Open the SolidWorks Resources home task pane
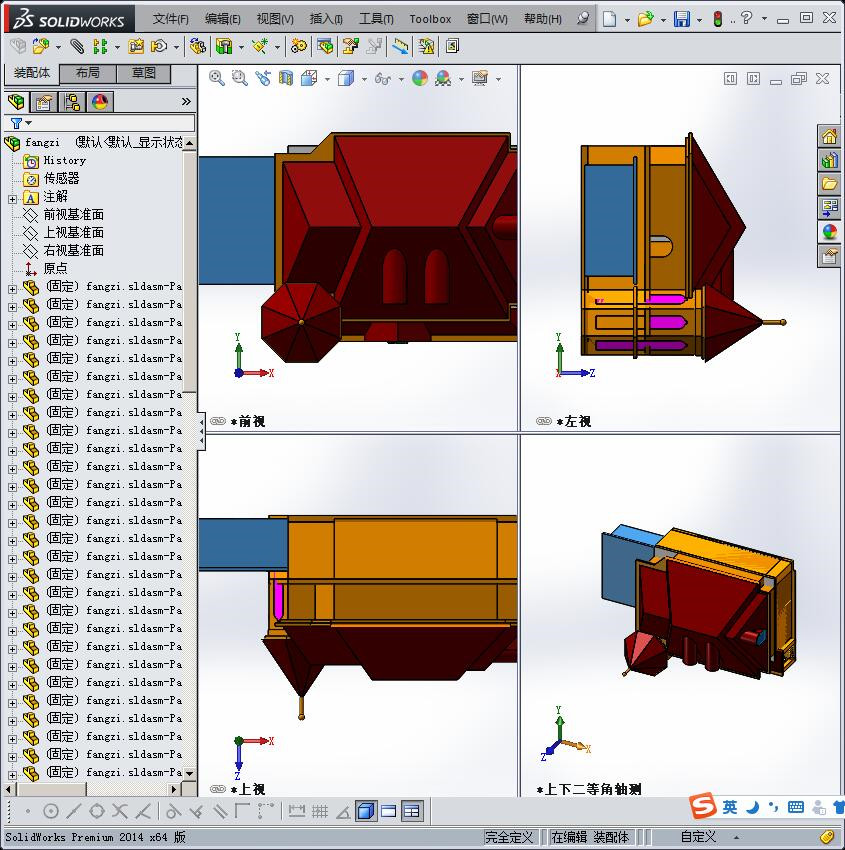Viewport: 845px width, 850px height. pyautogui.click(x=829, y=136)
